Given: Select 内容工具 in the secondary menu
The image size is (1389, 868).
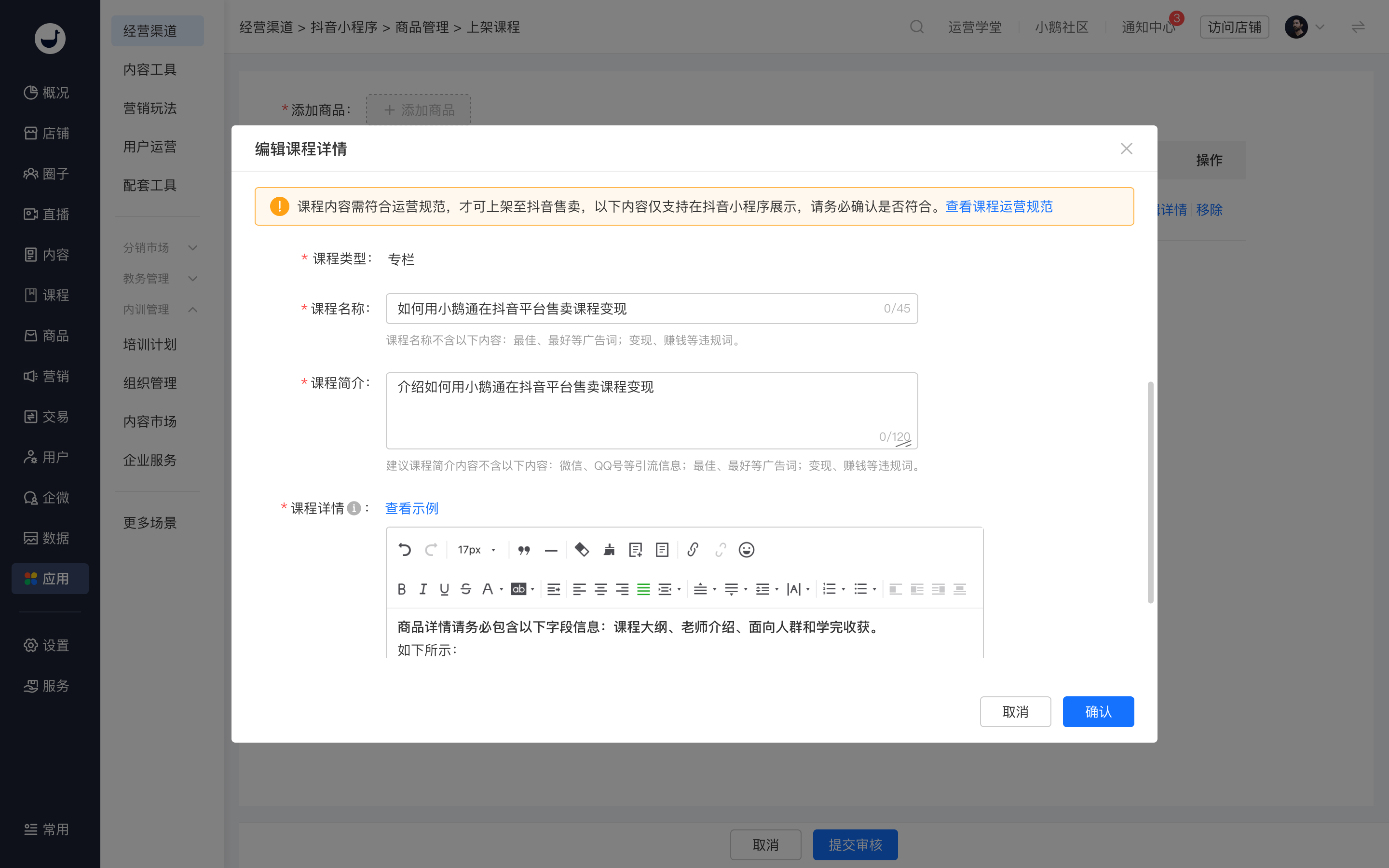Looking at the screenshot, I should pos(150,69).
